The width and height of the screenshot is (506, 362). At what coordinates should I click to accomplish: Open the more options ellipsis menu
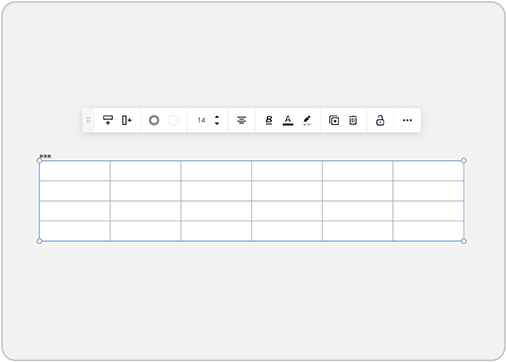407,120
